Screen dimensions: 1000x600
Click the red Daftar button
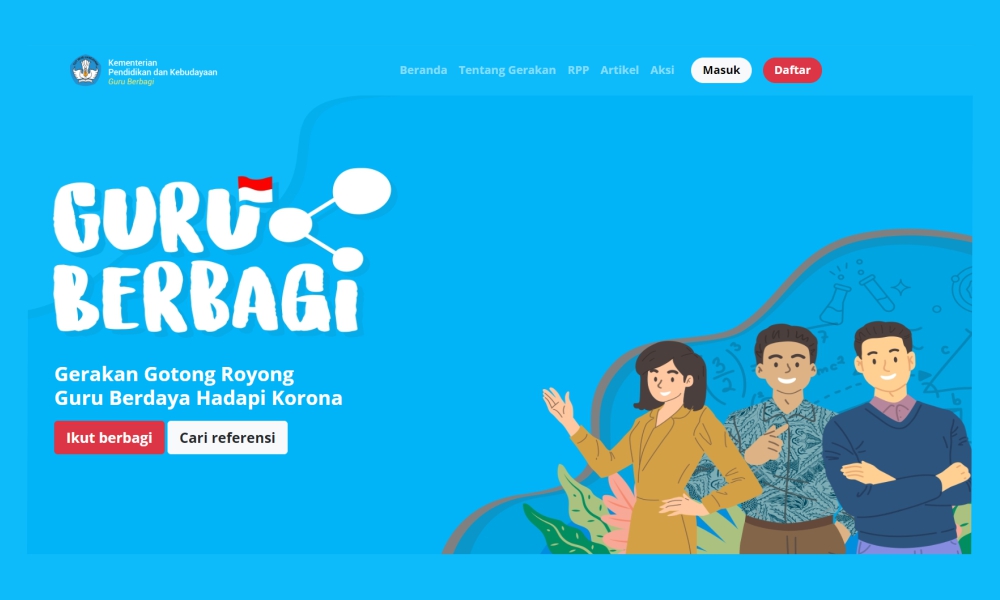point(792,70)
